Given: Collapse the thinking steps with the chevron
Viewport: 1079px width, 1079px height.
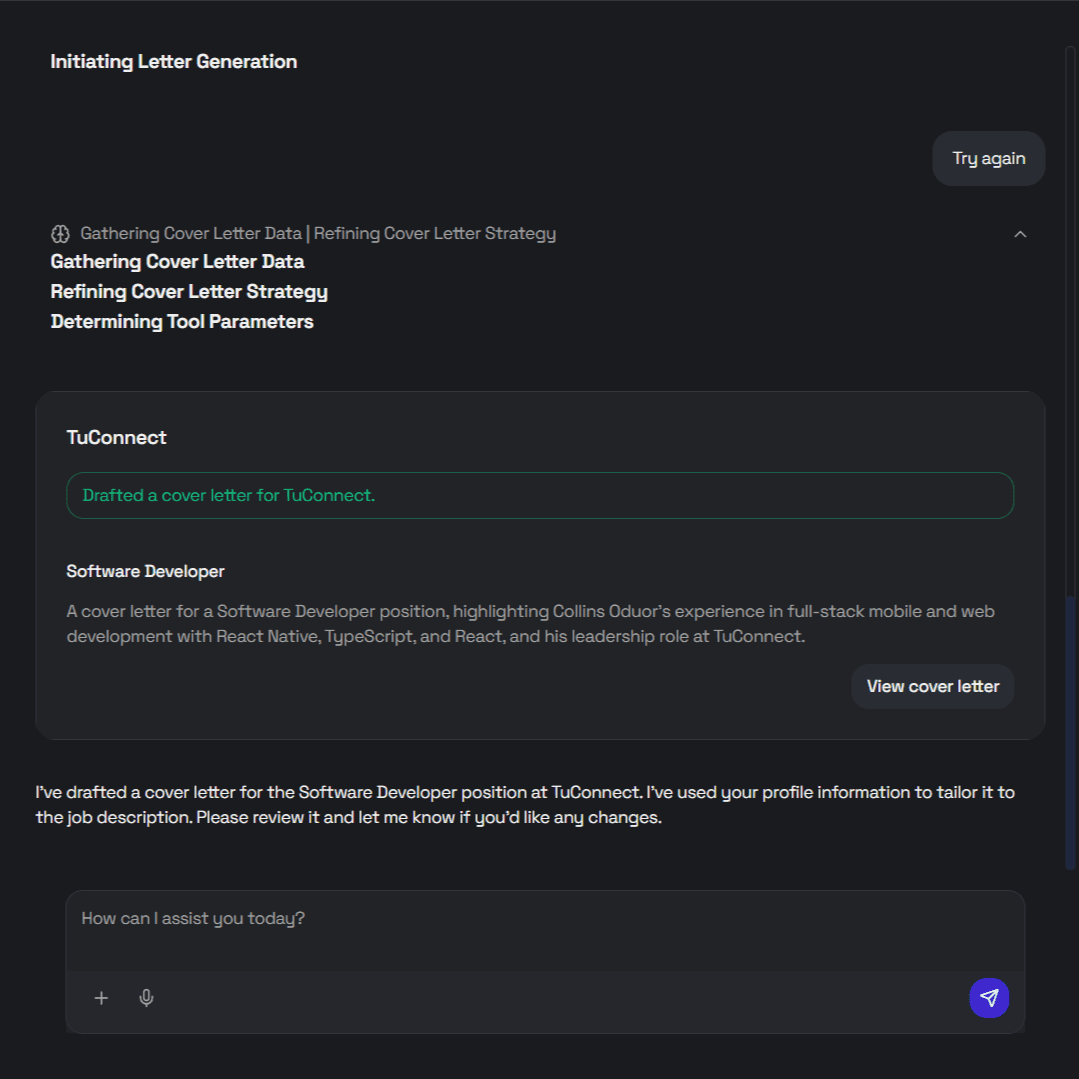Looking at the screenshot, I should (1020, 234).
